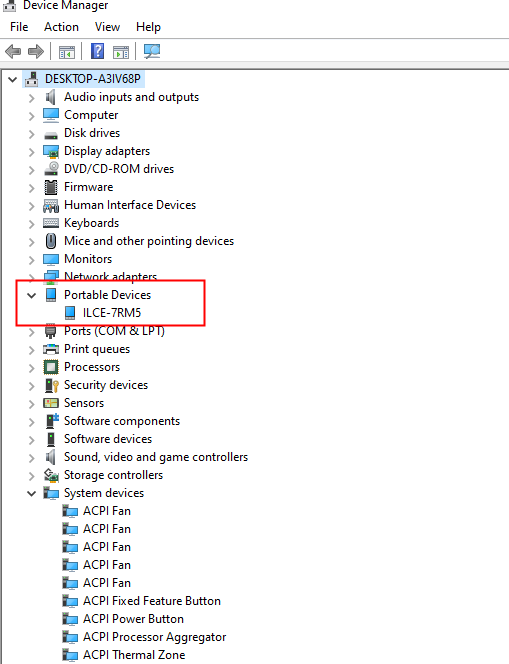Open the View menu
509x664 pixels.
coord(107,27)
